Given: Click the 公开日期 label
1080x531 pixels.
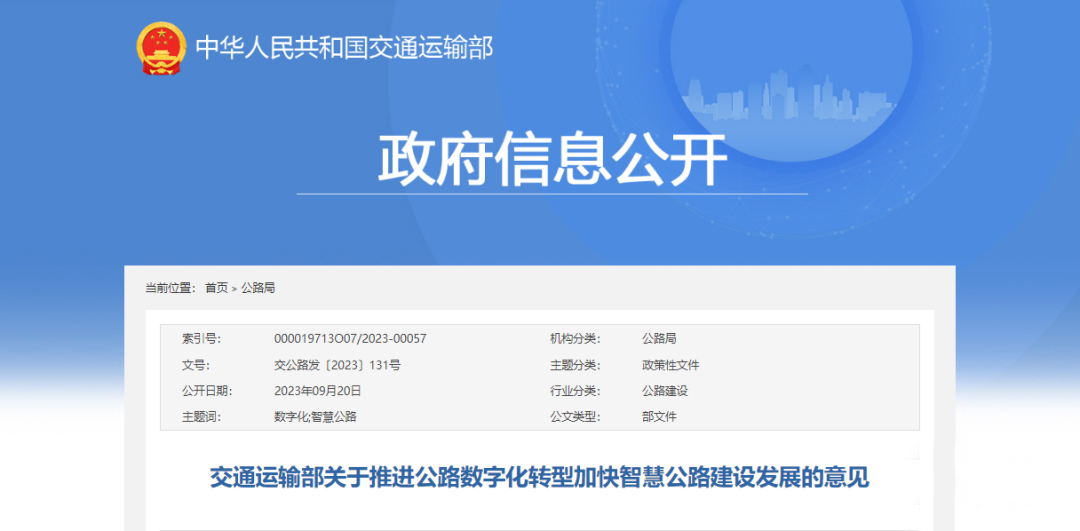Looking at the screenshot, I should [207, 391].
